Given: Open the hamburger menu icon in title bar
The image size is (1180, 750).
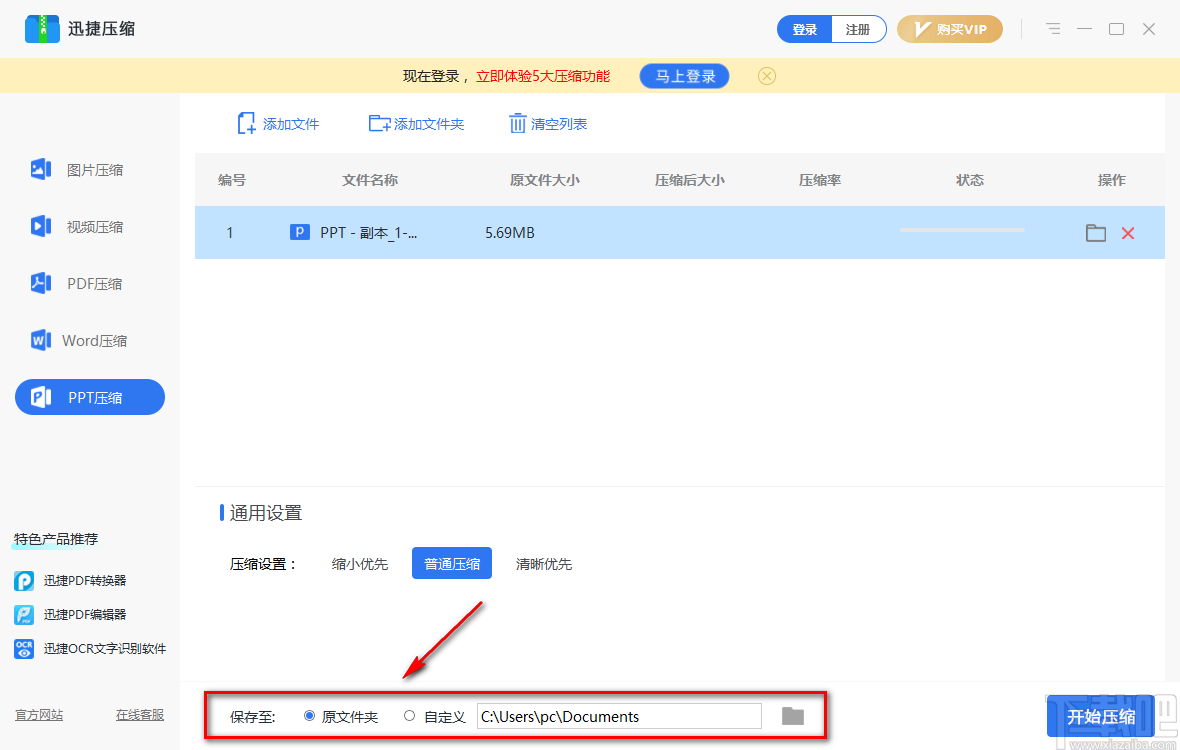Looking at the screenshot, I should coord(1053,29).
